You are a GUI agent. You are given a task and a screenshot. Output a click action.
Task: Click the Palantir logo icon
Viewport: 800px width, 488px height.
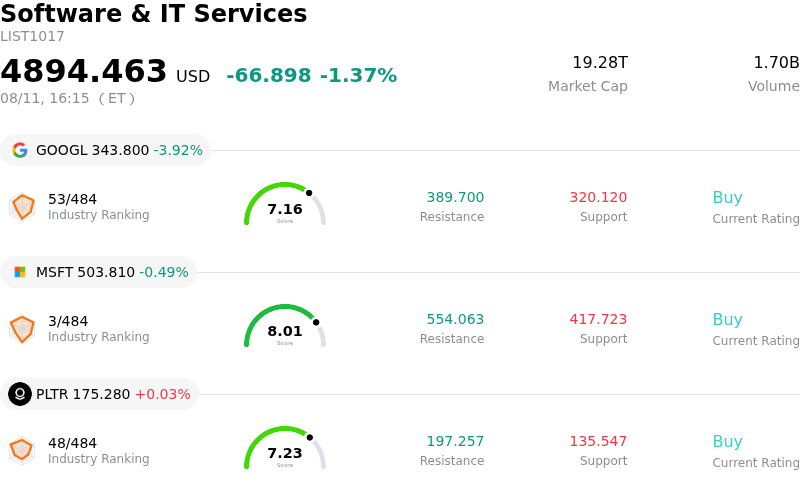[20, 394]
